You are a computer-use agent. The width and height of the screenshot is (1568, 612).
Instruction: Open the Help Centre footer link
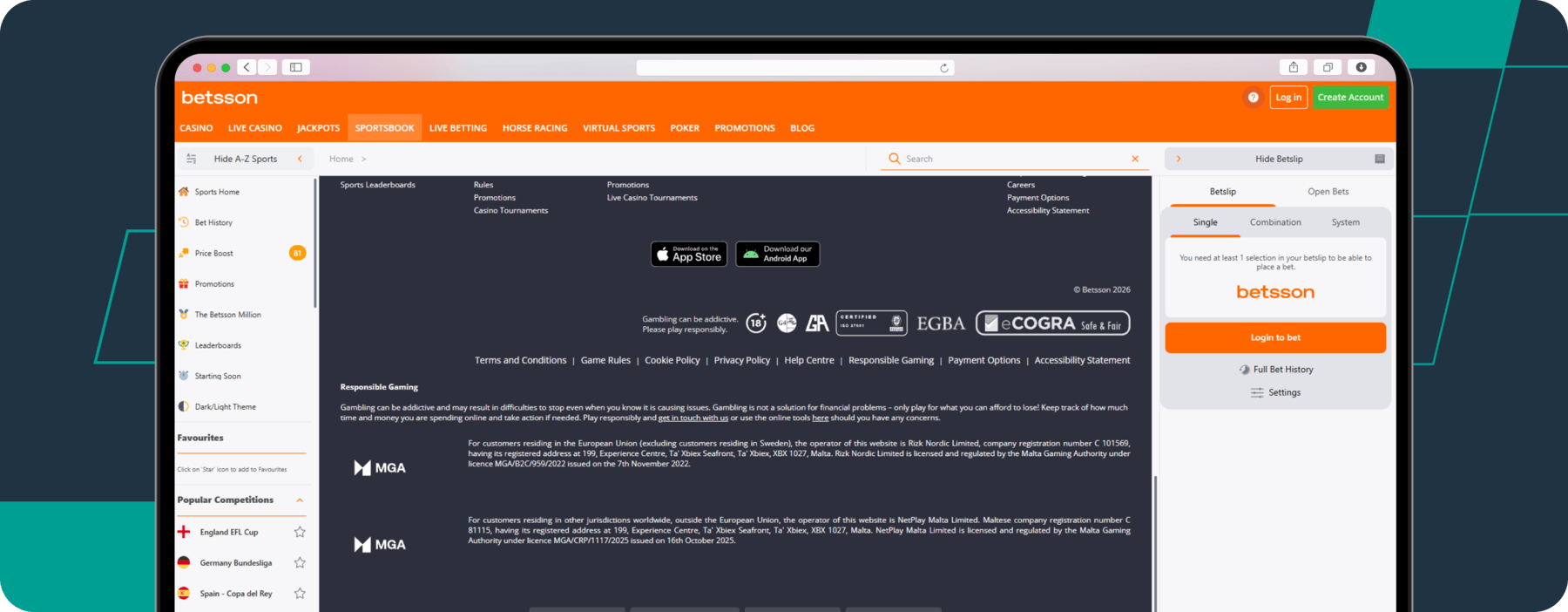[x=809, y=360]
